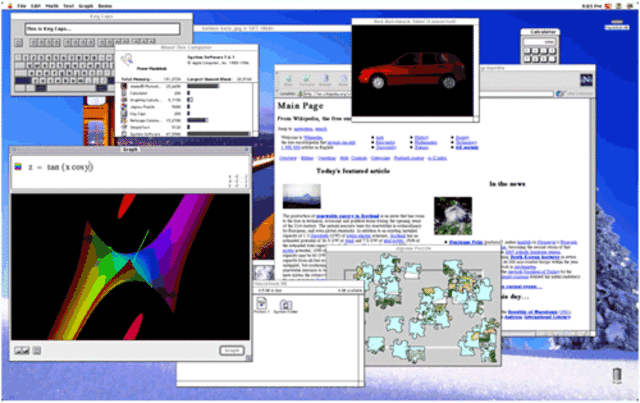
Task: Click the Netscape Communicator icon in memory list
Action: [x=124, y=120]
